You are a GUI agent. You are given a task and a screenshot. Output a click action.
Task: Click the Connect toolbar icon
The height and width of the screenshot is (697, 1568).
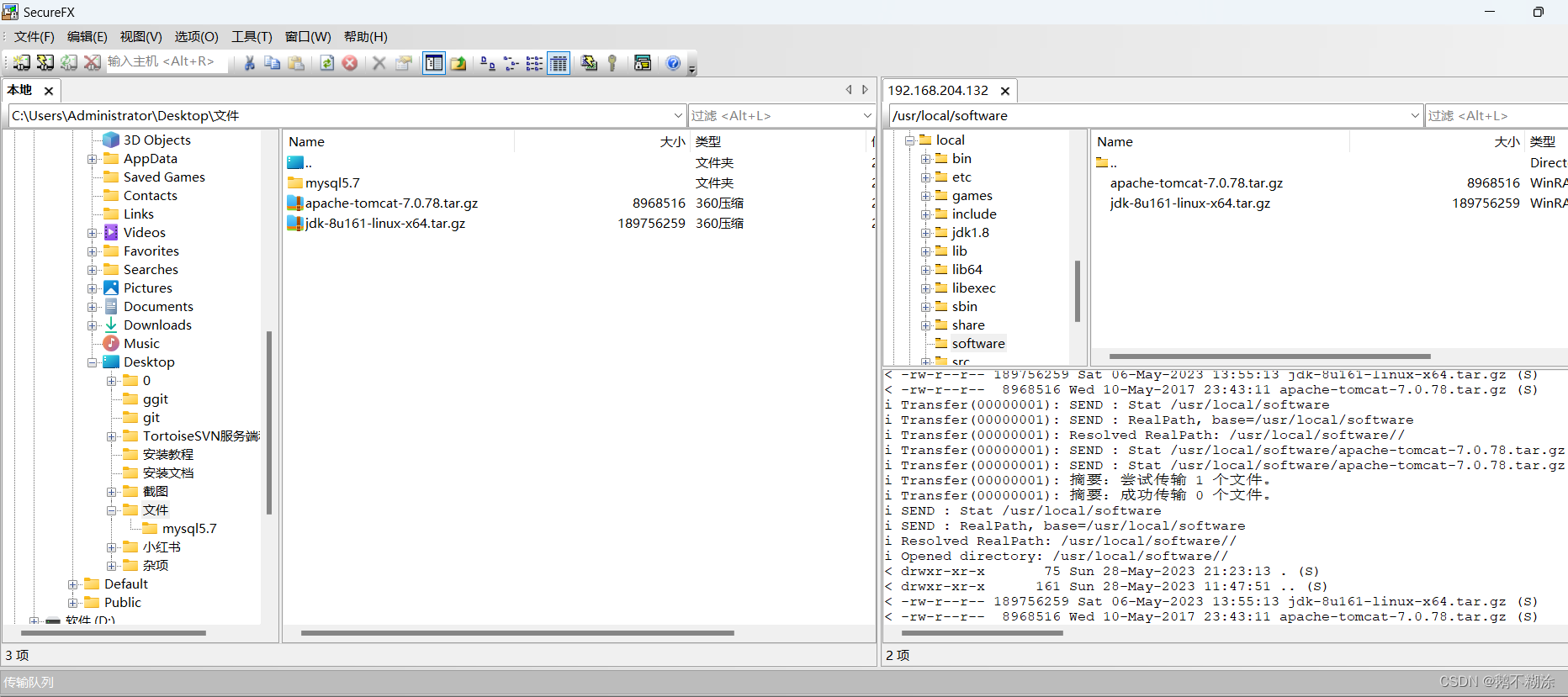[x=22, y=63]
